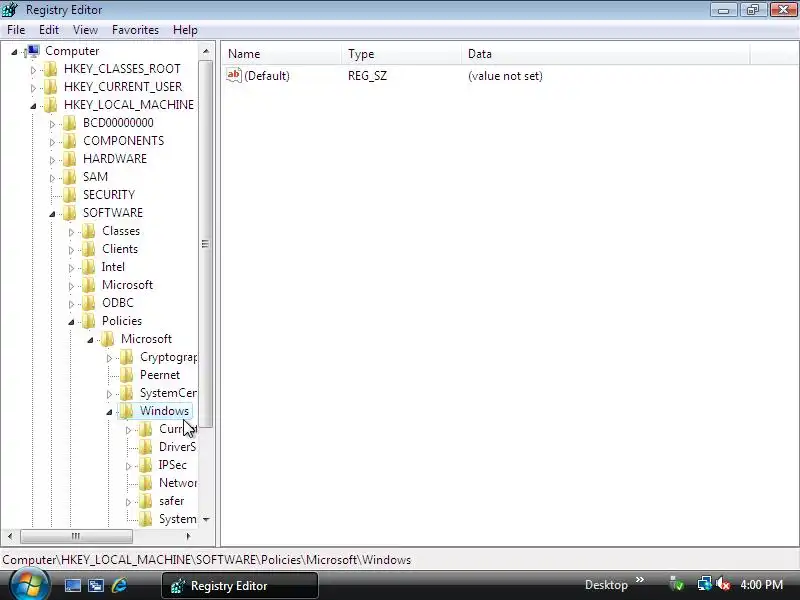Collapse the selected Windows key arrow
The width and height of the screenshot is (800, 600).
click(x=109, y=412)
